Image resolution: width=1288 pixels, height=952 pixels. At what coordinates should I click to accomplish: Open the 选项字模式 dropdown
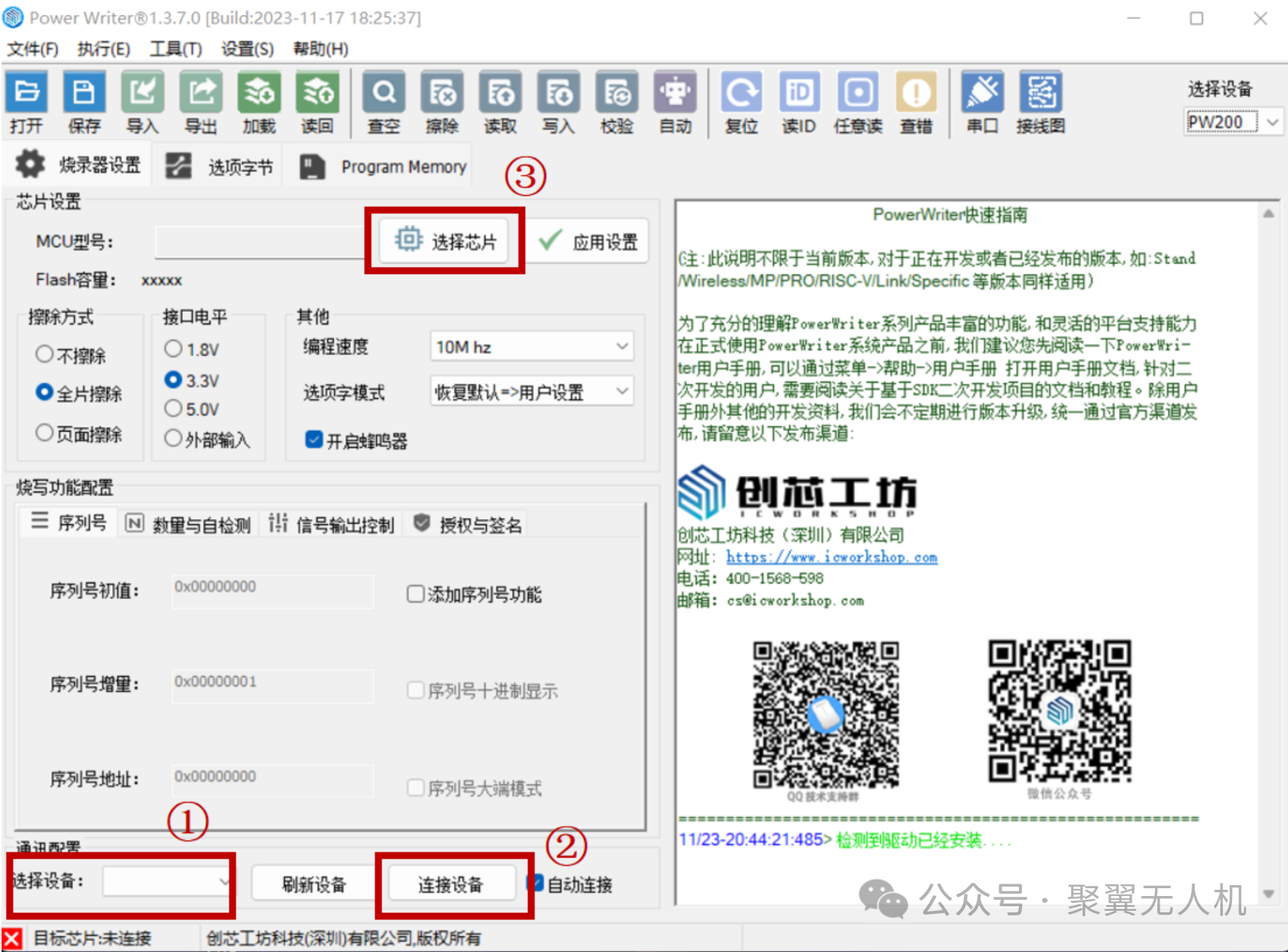point(532,392)
